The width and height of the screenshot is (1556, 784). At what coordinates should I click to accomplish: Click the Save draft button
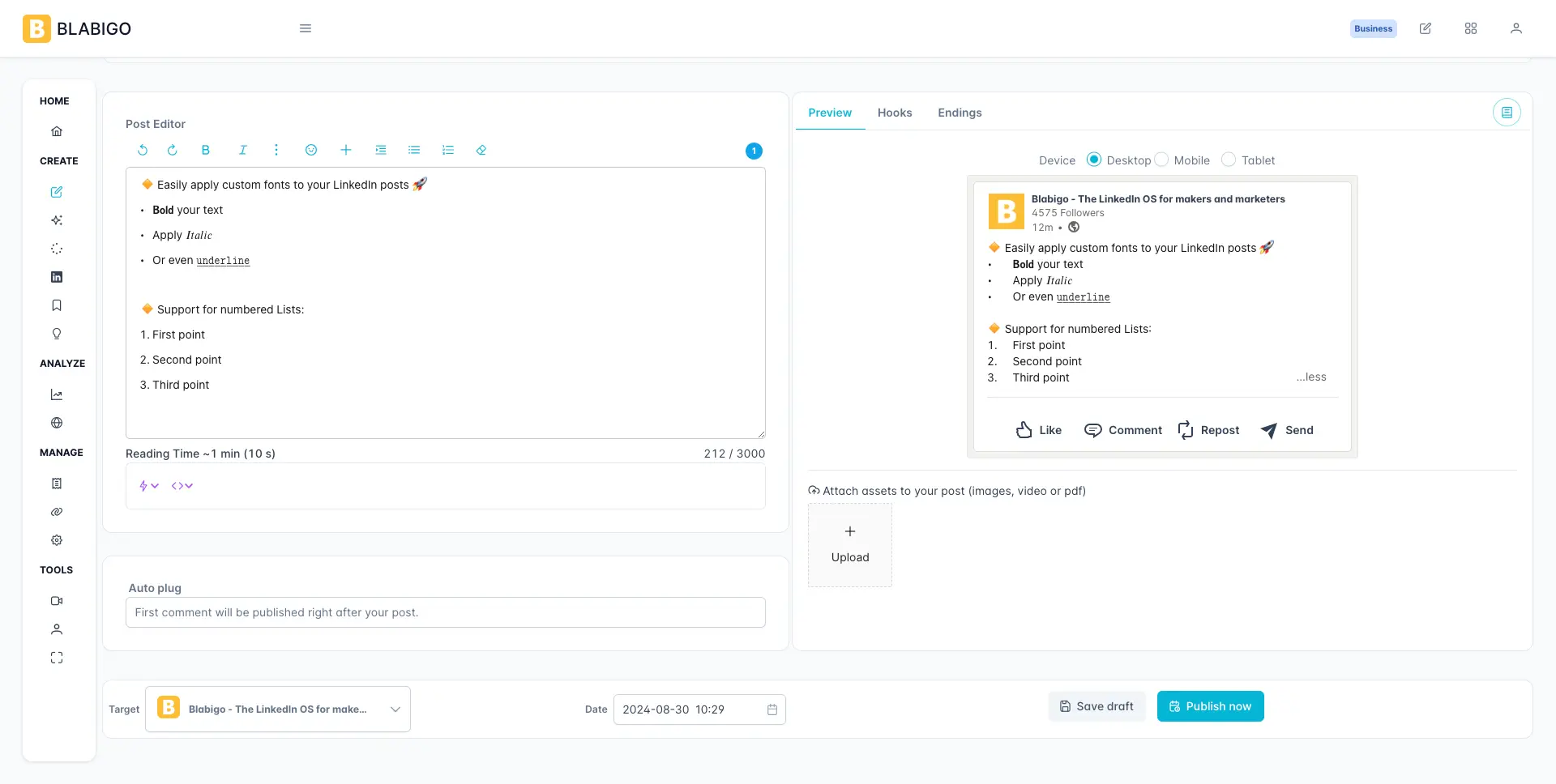point(1097,706)
